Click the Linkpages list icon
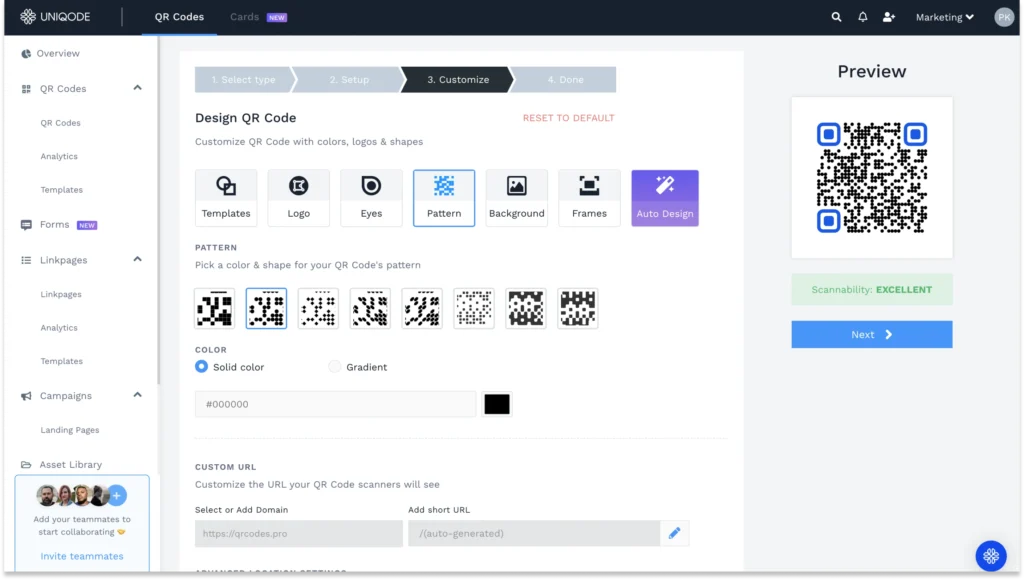Viewport: 1024px width, 580px height. (x=25, y=260)
